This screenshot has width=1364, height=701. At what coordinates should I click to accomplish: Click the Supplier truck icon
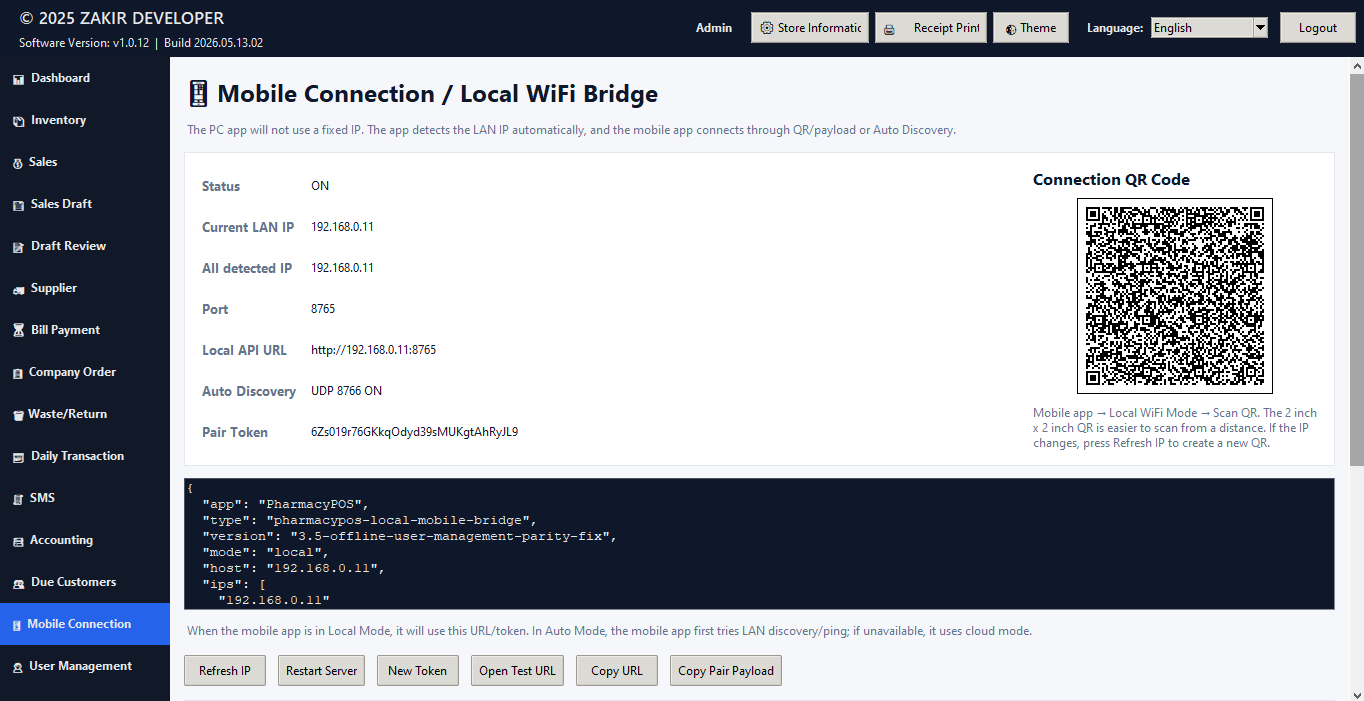point(18,289)
